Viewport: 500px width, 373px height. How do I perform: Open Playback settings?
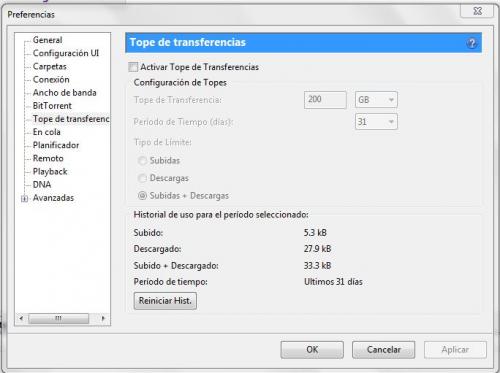click(x=50, y=172)
